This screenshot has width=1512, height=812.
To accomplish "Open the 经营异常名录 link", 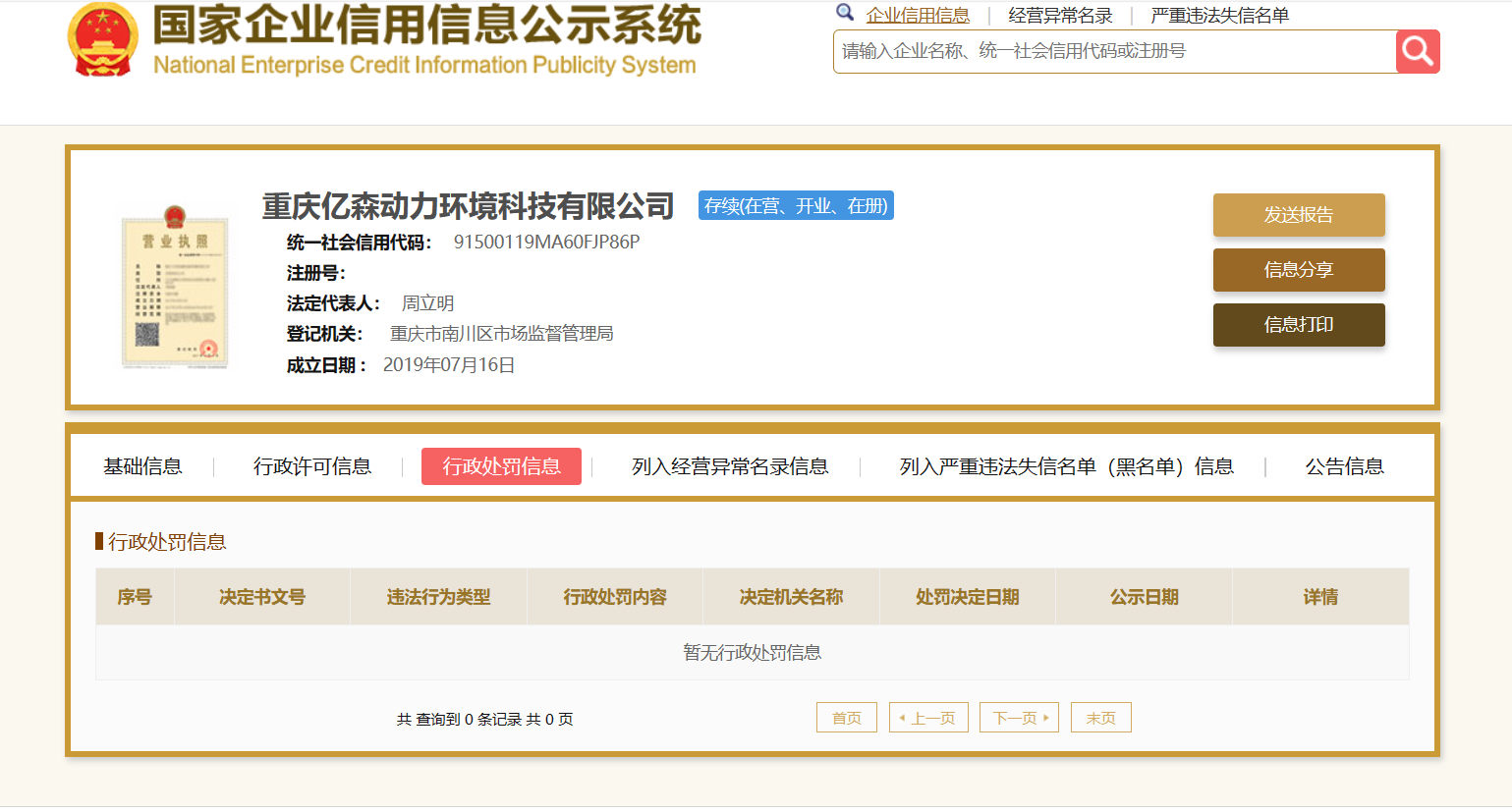I will 1060,16.
